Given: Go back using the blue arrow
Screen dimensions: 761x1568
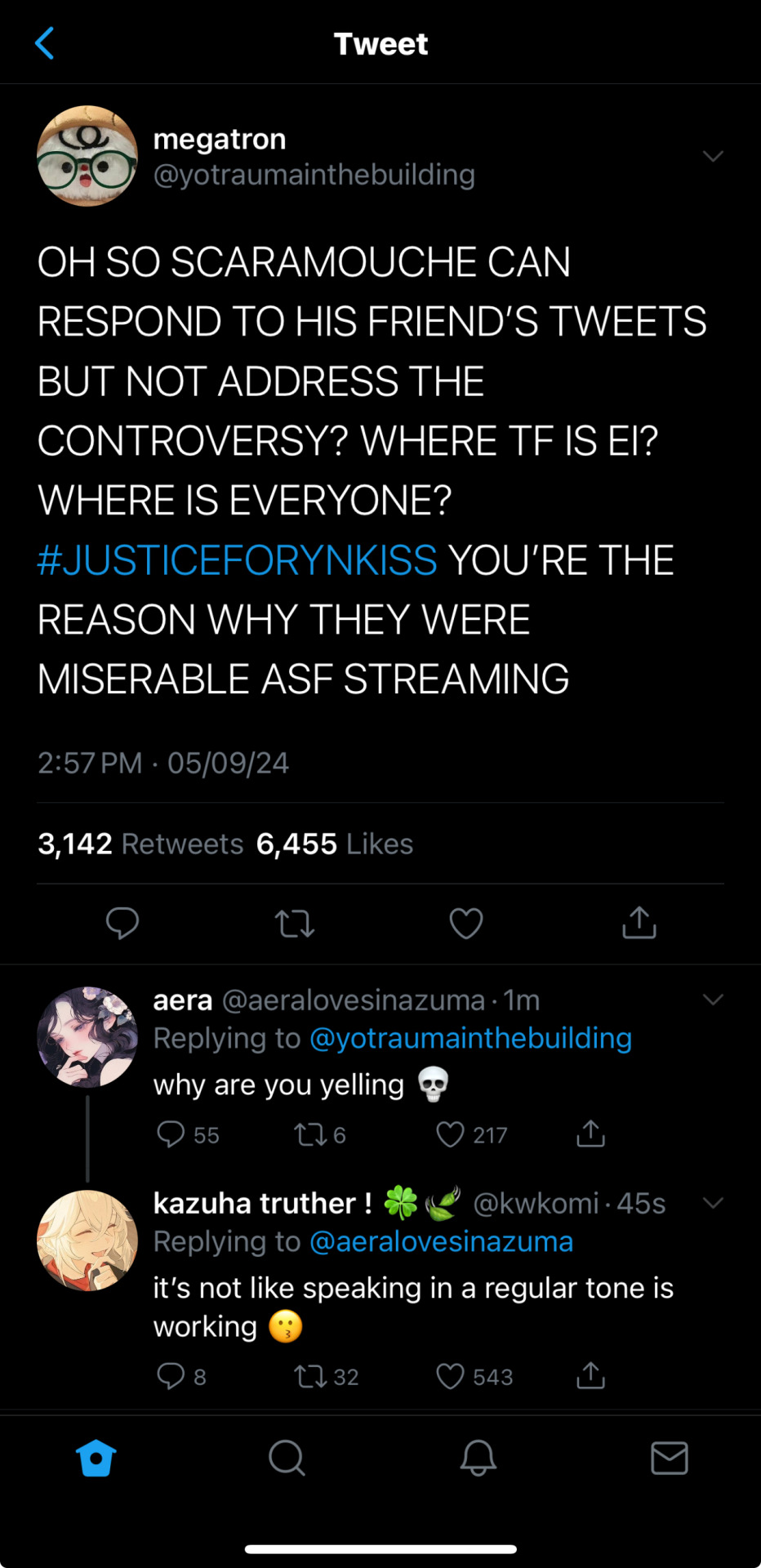Looking at the screenshot, I should point(45,43).
